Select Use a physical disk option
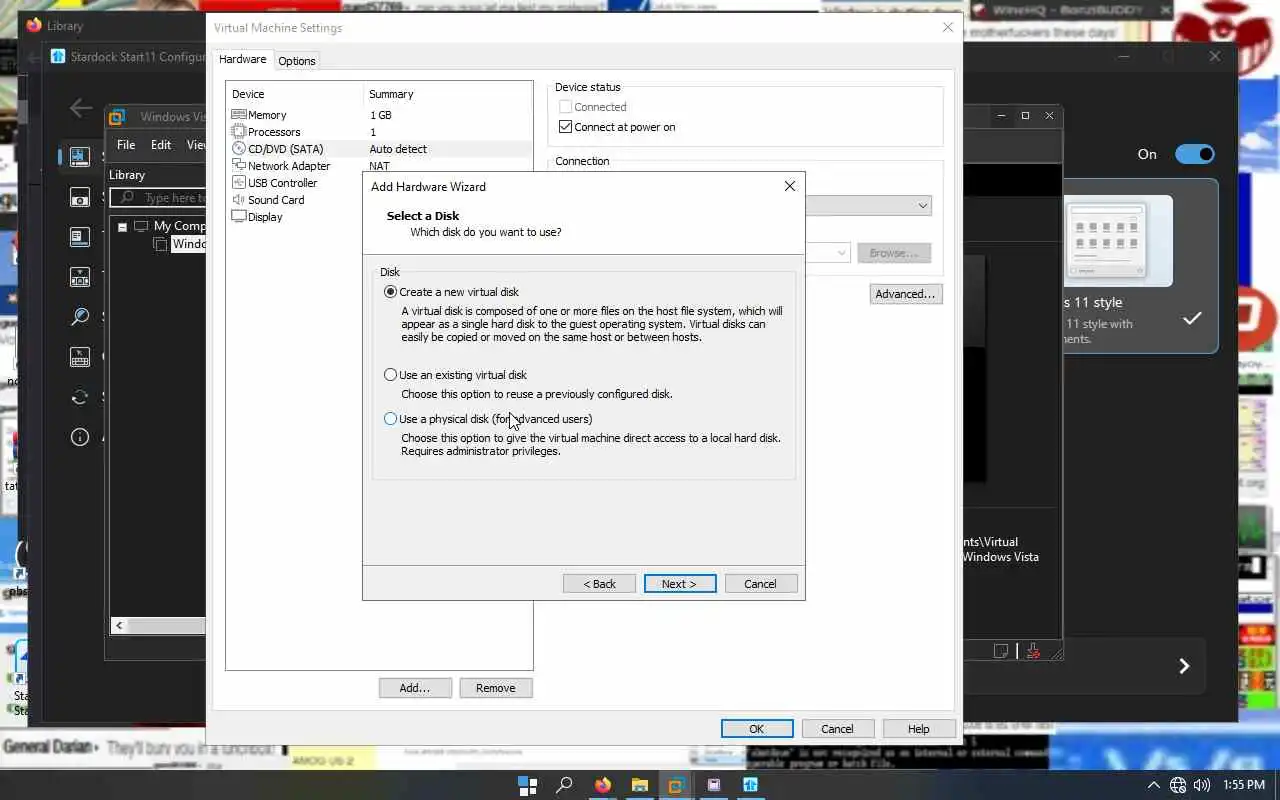The width and height of the screenshot is (1280, 800). coord(390,419)
